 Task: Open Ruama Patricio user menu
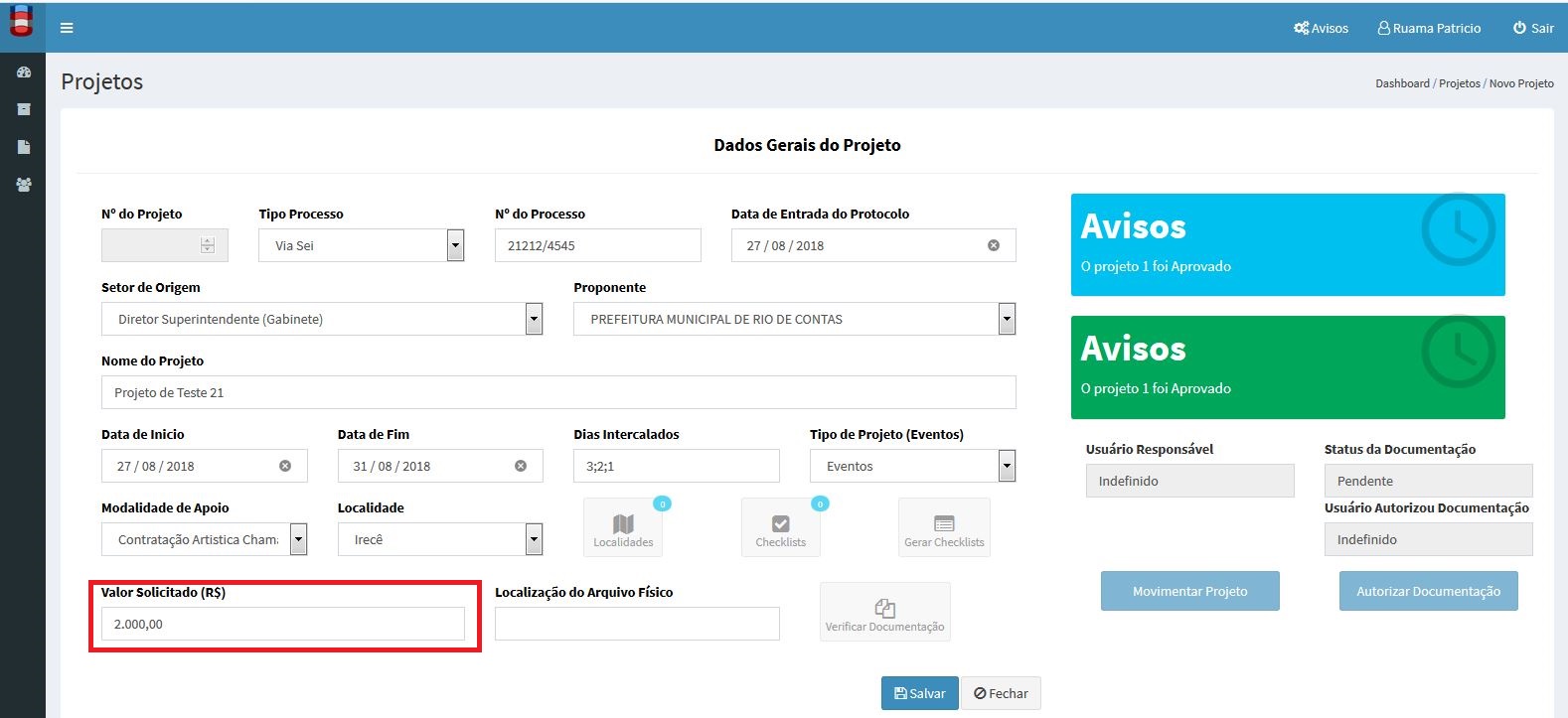(1429, 28)
